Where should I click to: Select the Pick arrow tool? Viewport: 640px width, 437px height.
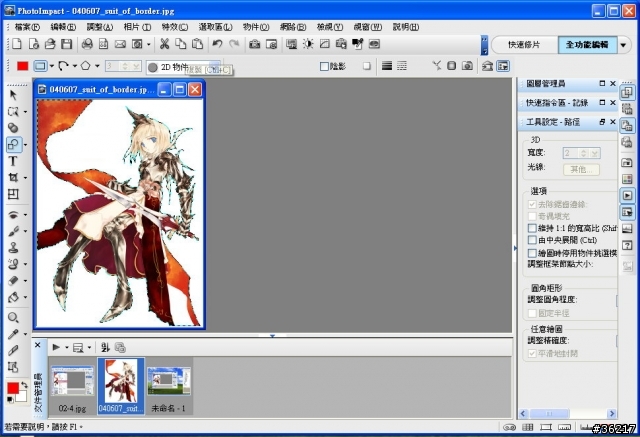[13, 95]
